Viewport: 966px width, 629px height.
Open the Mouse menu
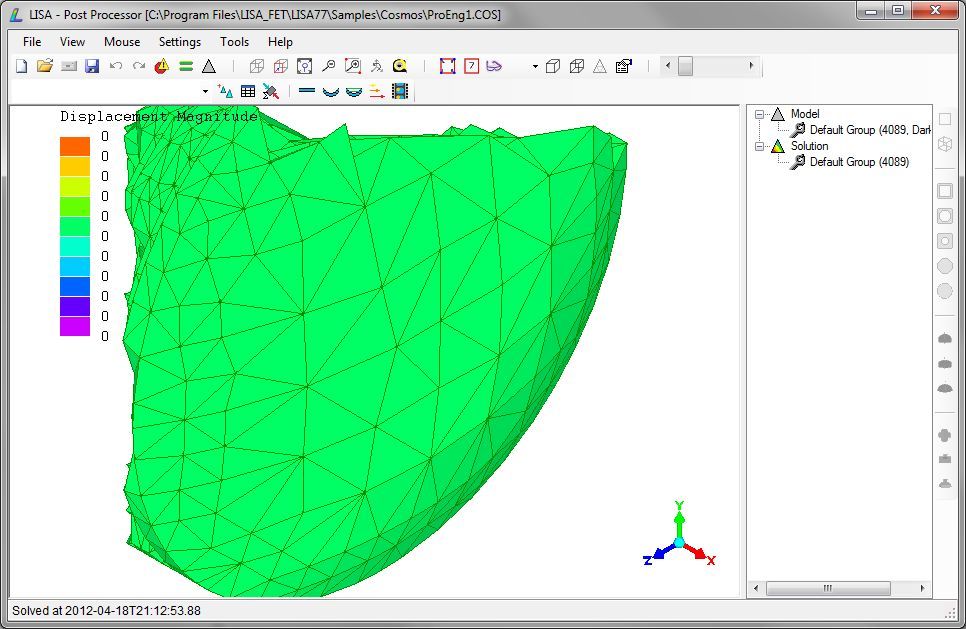122,42
